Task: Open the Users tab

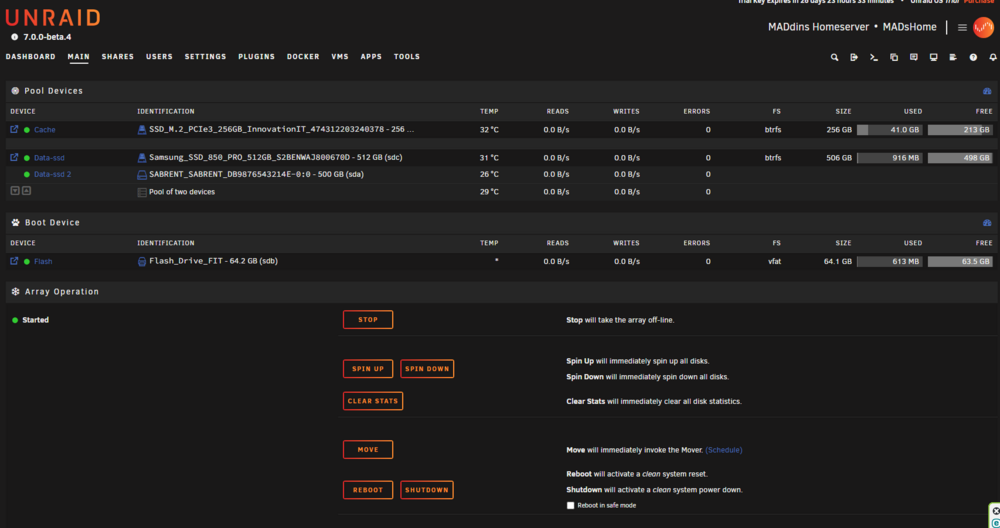Action: tap(159, 57)
